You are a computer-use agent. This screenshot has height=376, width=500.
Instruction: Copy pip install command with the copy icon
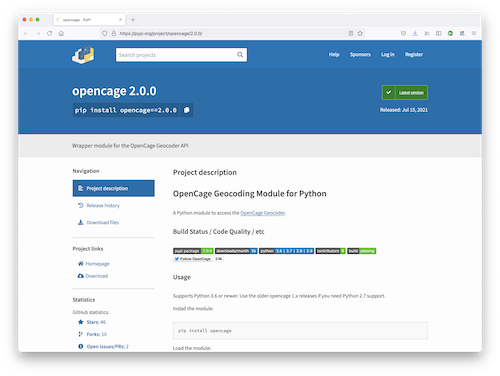(x=187, y=110)
